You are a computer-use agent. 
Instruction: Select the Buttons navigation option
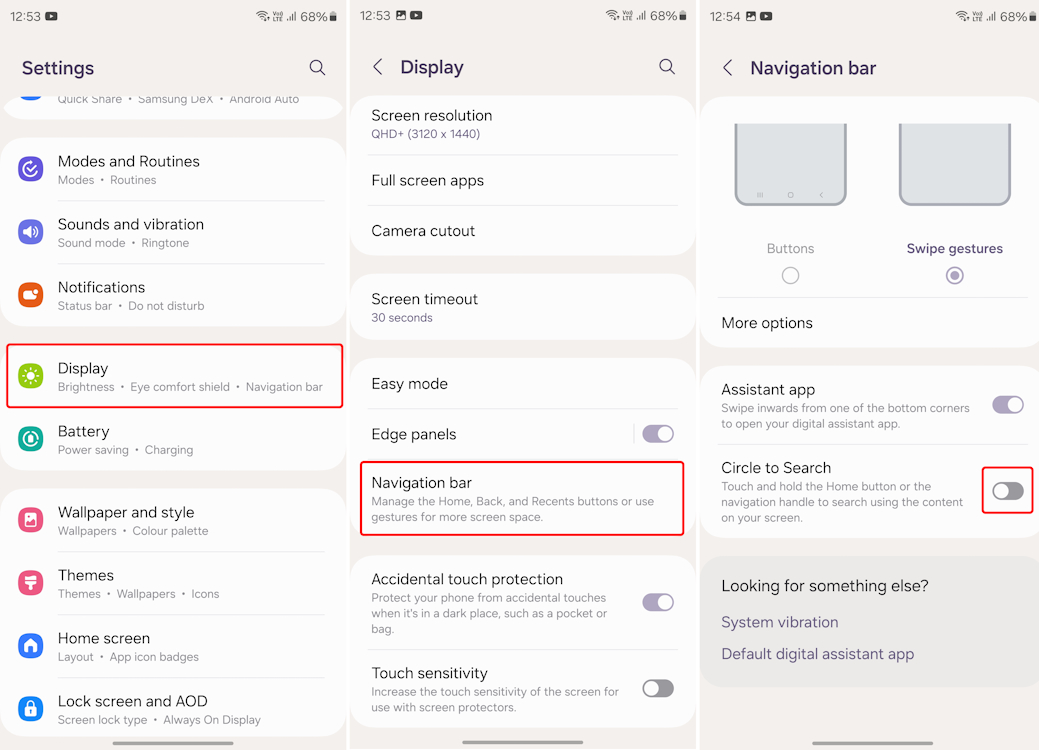click(790, 275)
